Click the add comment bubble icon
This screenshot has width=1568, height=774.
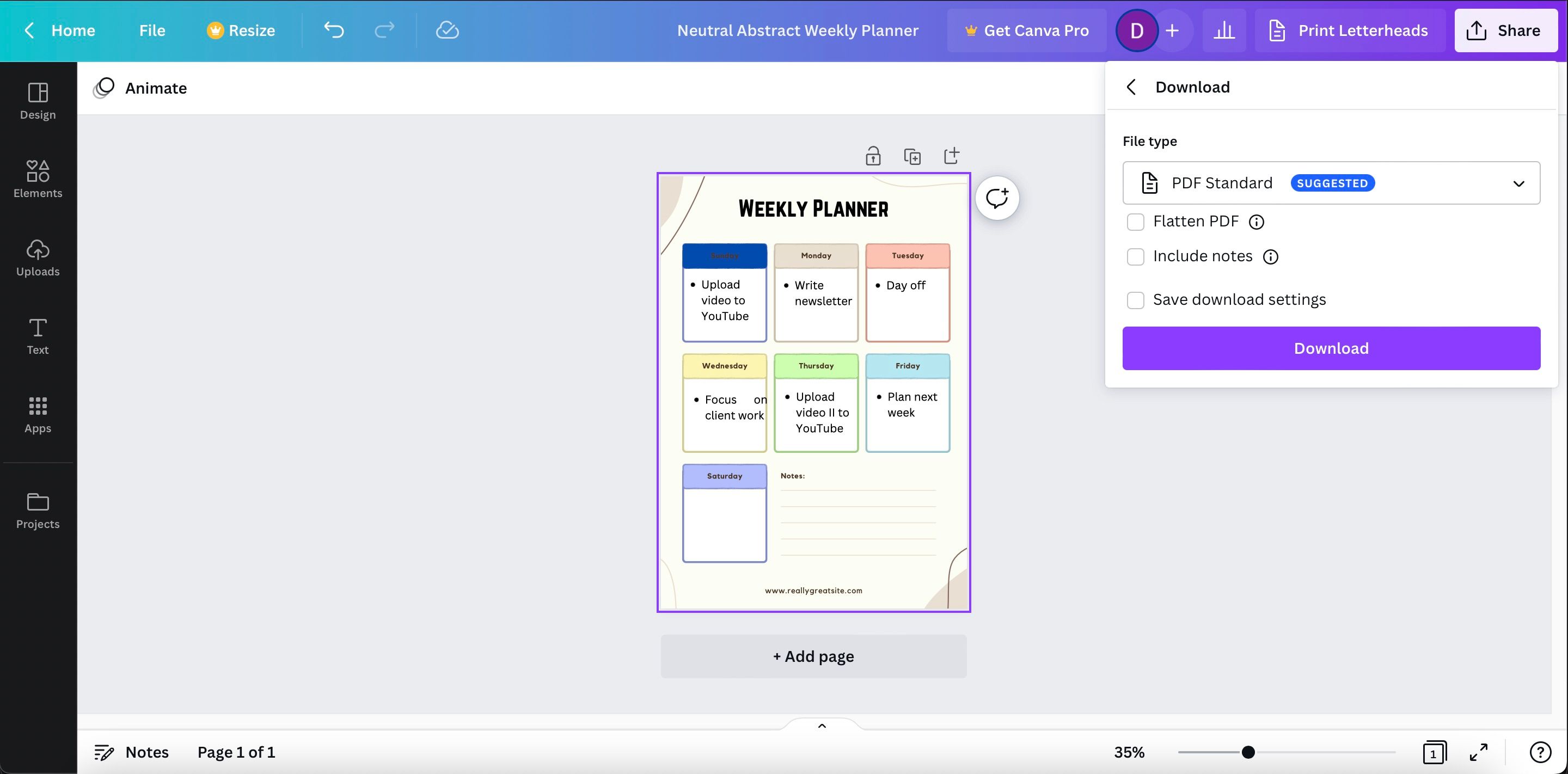pyautogui.click(x=996, y=198)
